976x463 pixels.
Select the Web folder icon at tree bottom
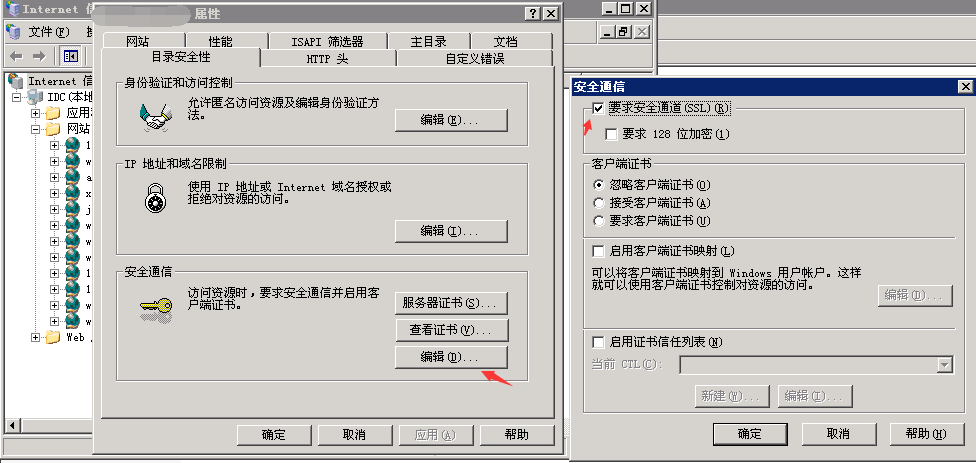click(x=53, y=337)
